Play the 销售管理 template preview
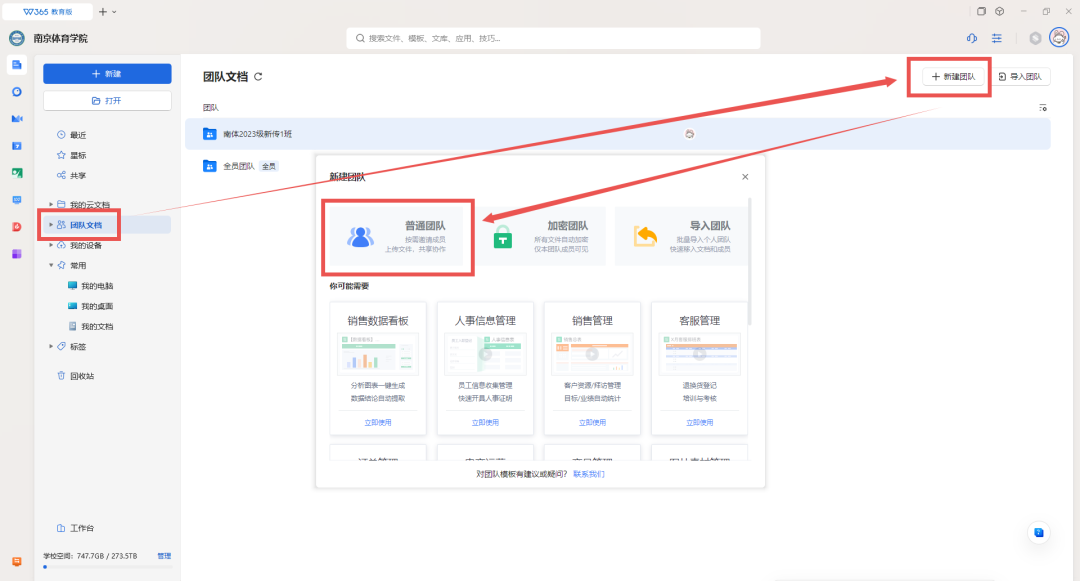The height and width of the screenshot is (581, 1080). point(592,355)
